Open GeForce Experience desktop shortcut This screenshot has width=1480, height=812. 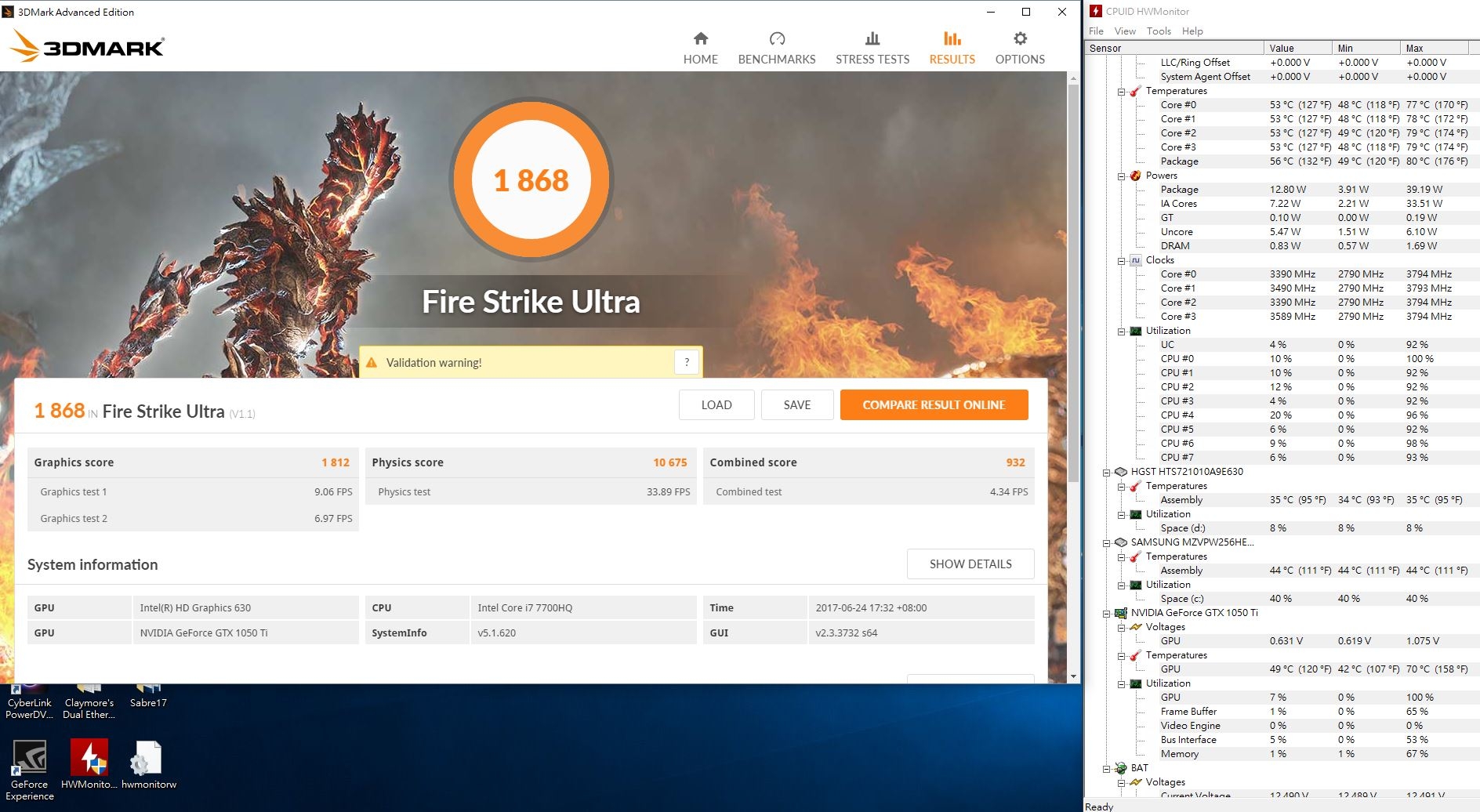tap(30, 770)
